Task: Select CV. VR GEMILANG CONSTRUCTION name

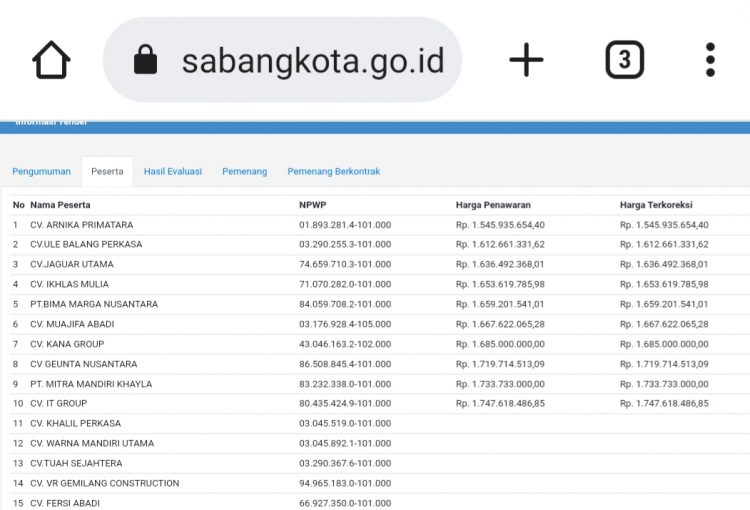Action: [105, 483]
